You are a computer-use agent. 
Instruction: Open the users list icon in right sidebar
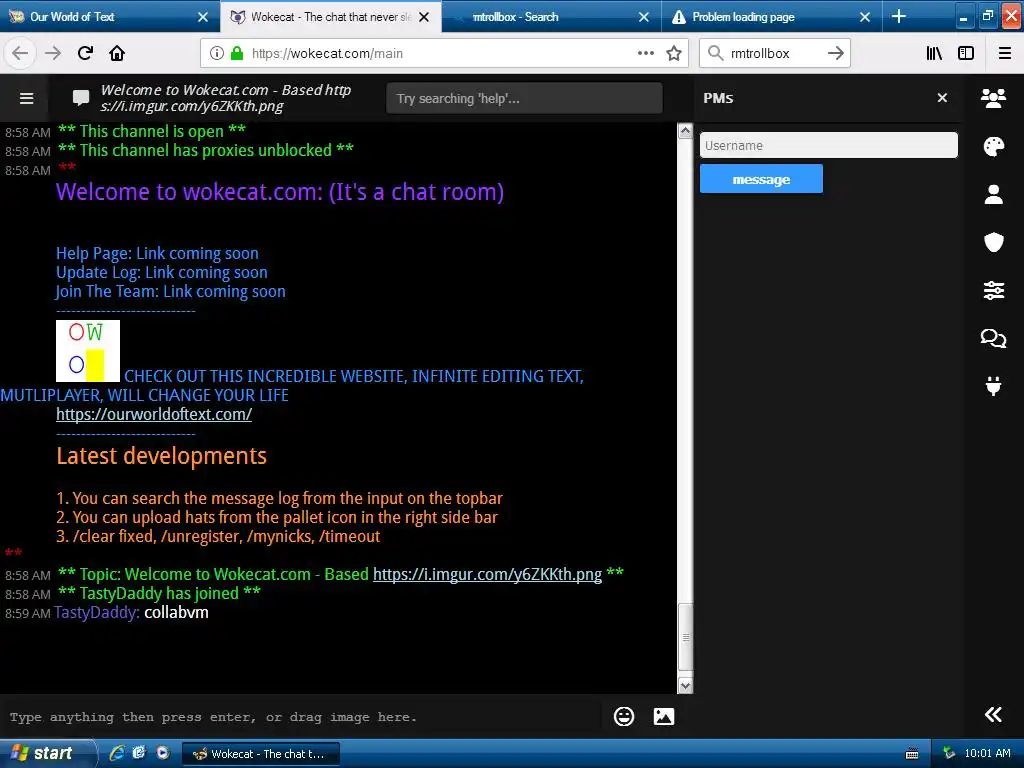(x=993, y=98)
